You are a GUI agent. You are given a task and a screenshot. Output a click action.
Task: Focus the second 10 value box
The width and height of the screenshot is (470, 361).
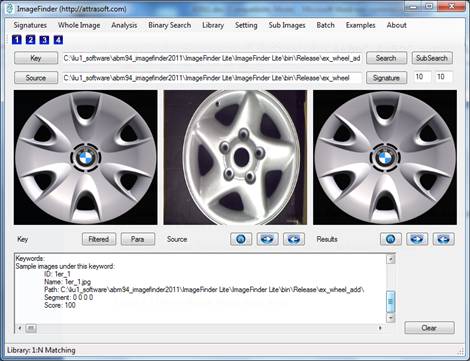click(x=444, y=77)
